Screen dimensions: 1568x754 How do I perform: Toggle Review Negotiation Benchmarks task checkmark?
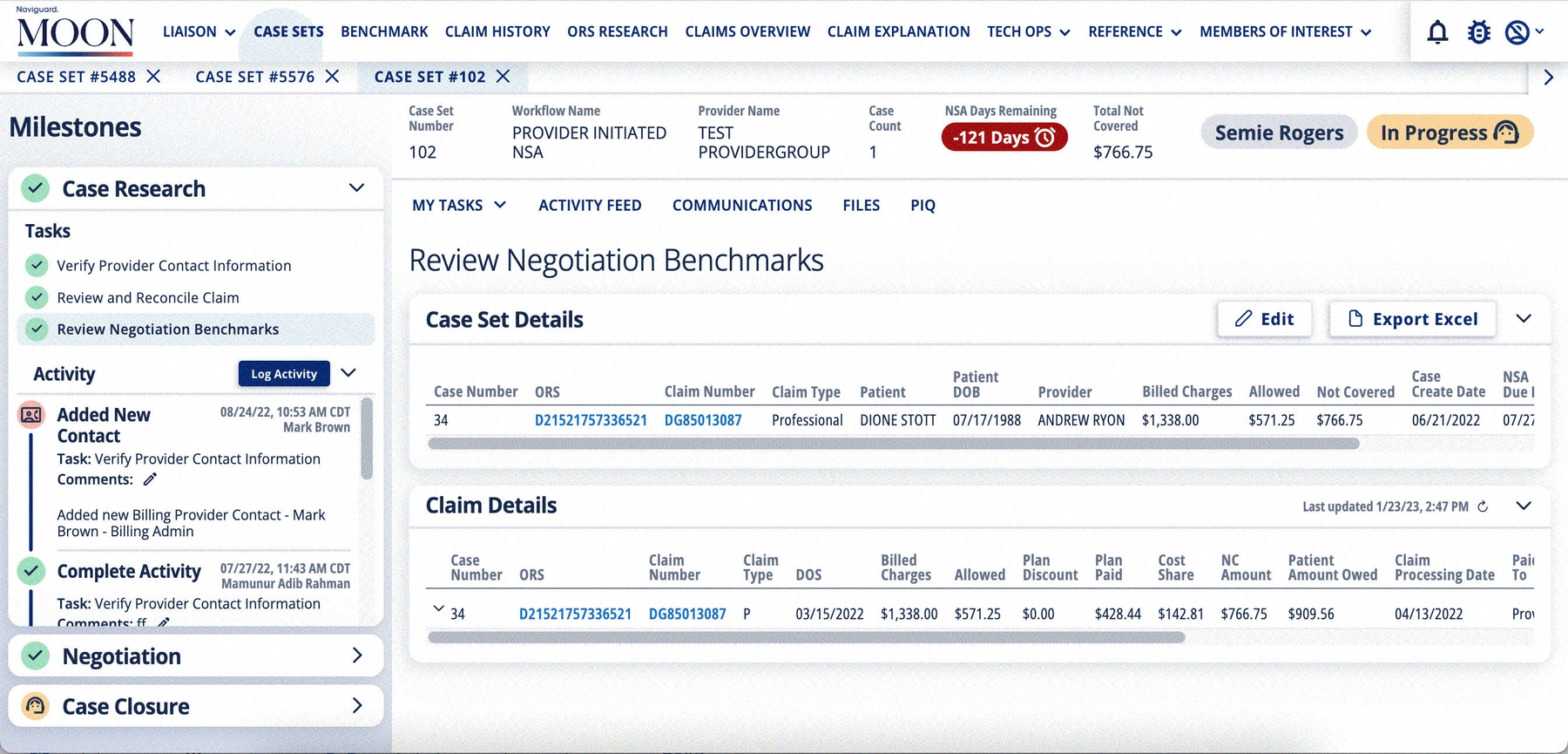37,329
